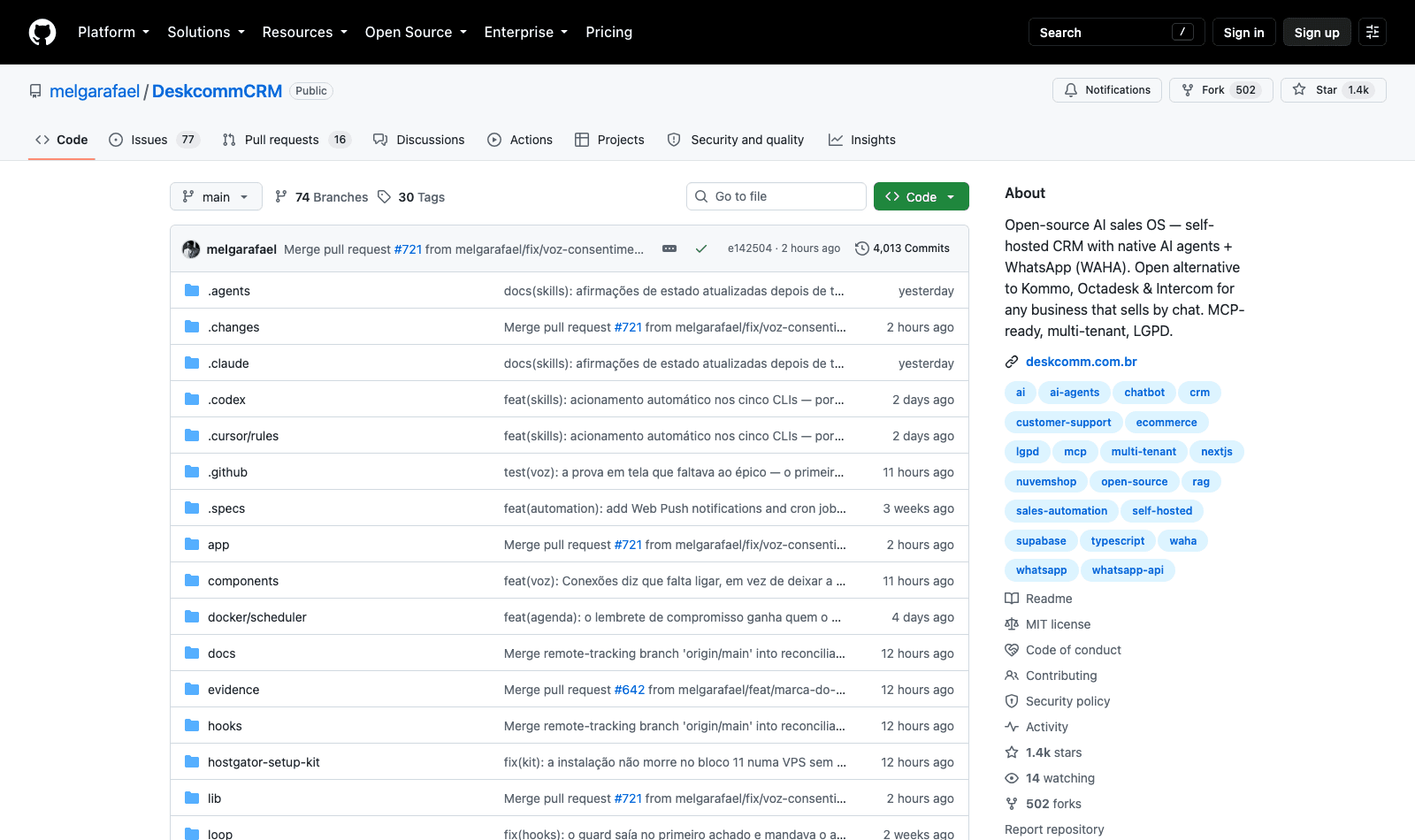Focus the top Search field
The height and width of the screenshot is (840, 1415).
[1117, 32]
